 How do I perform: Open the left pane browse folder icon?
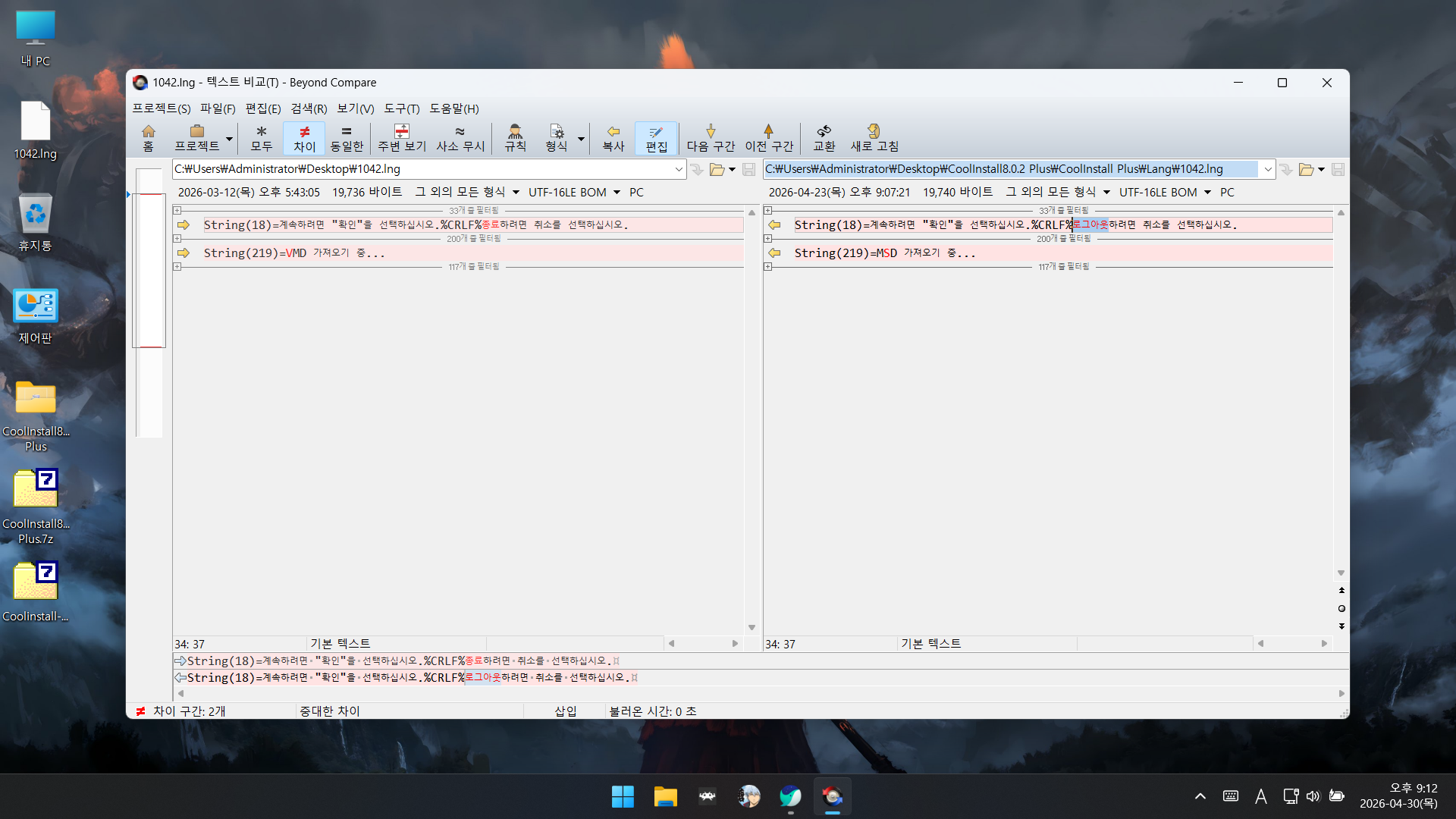tap(717, 169)
